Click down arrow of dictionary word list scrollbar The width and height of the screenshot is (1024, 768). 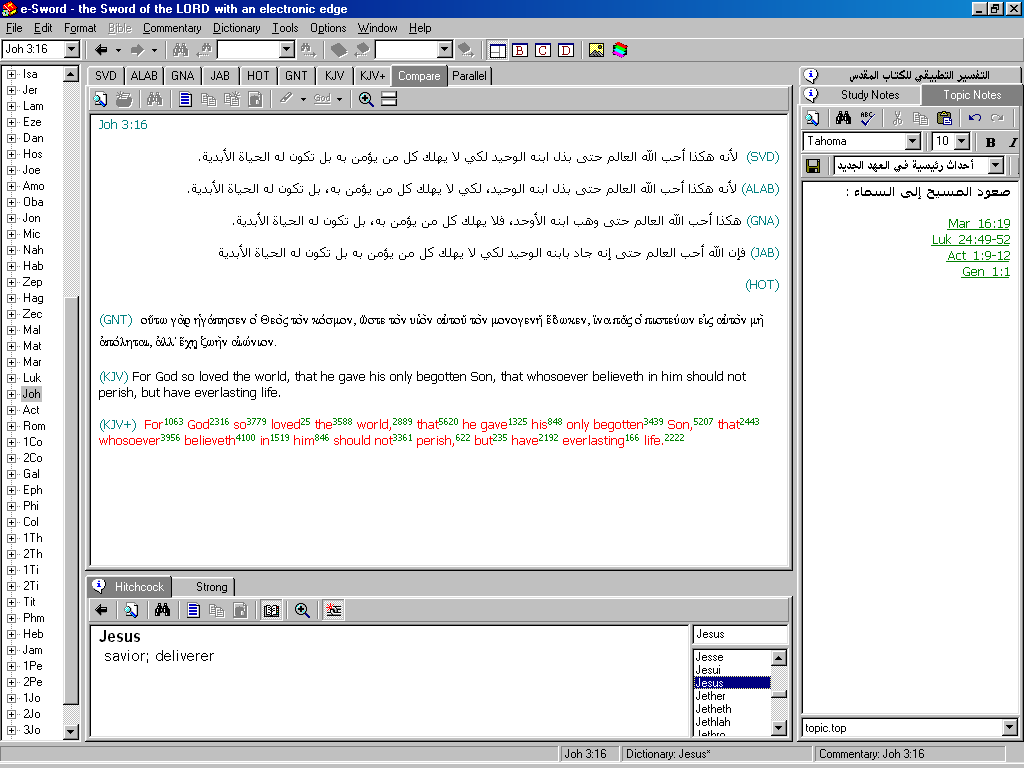(778, 727)
